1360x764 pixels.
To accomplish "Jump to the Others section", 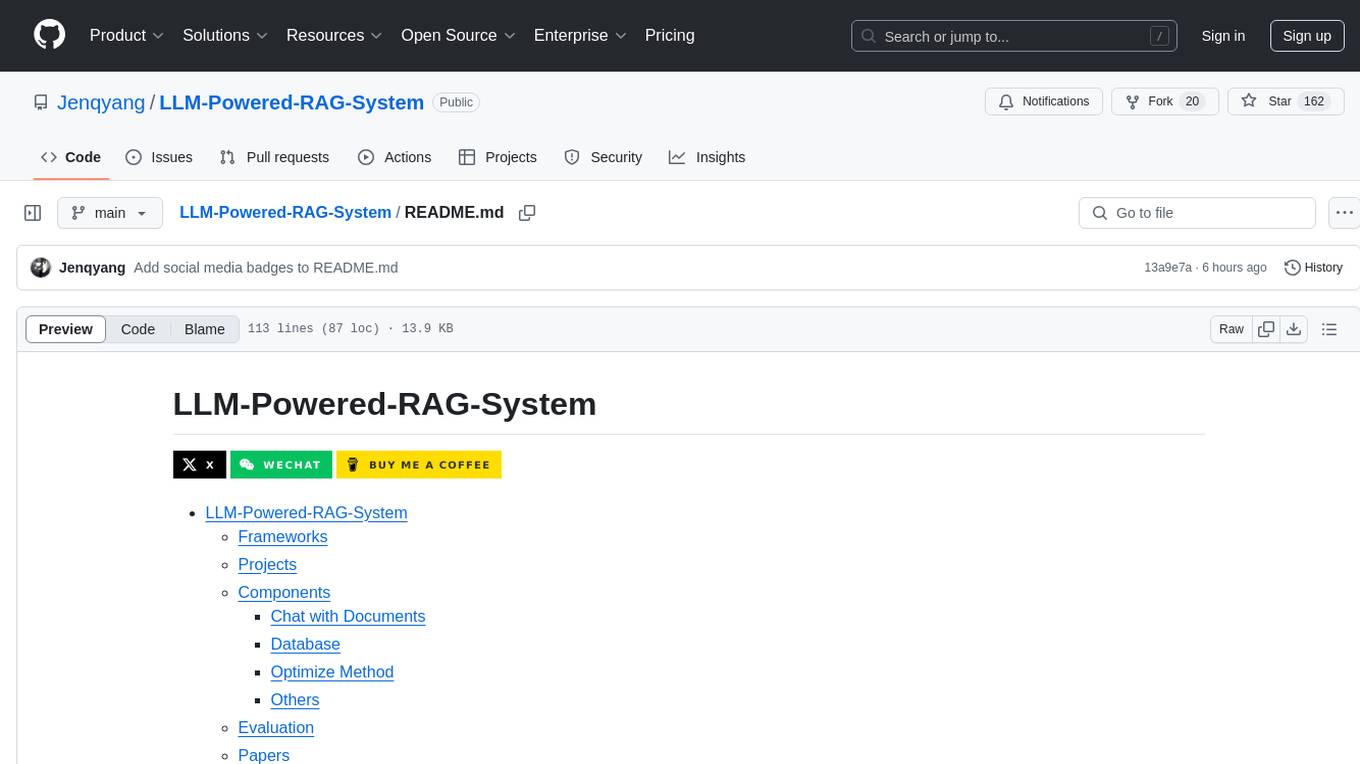I will pos(295,701).
